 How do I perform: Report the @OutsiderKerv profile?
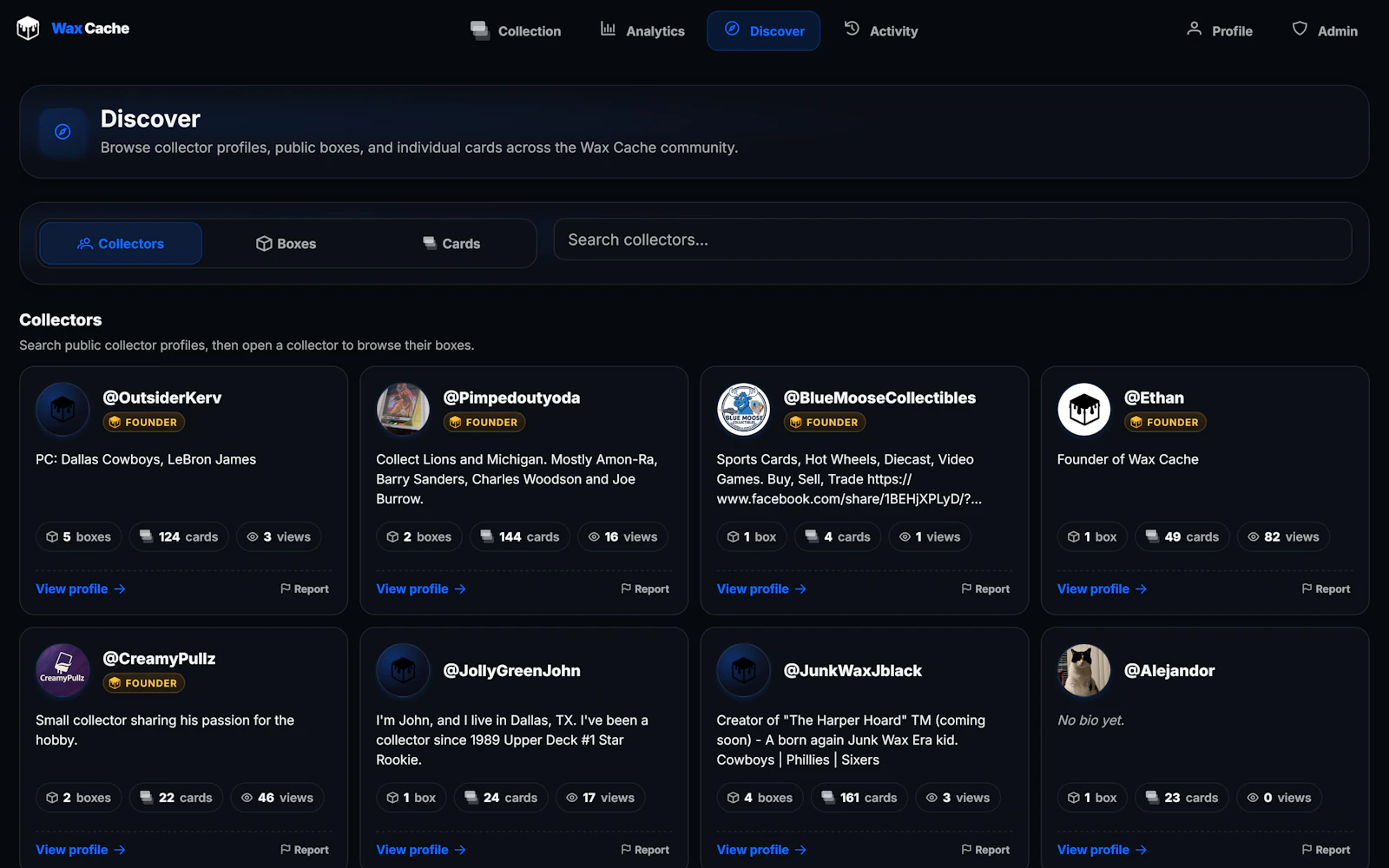click(x=305, y=589)
